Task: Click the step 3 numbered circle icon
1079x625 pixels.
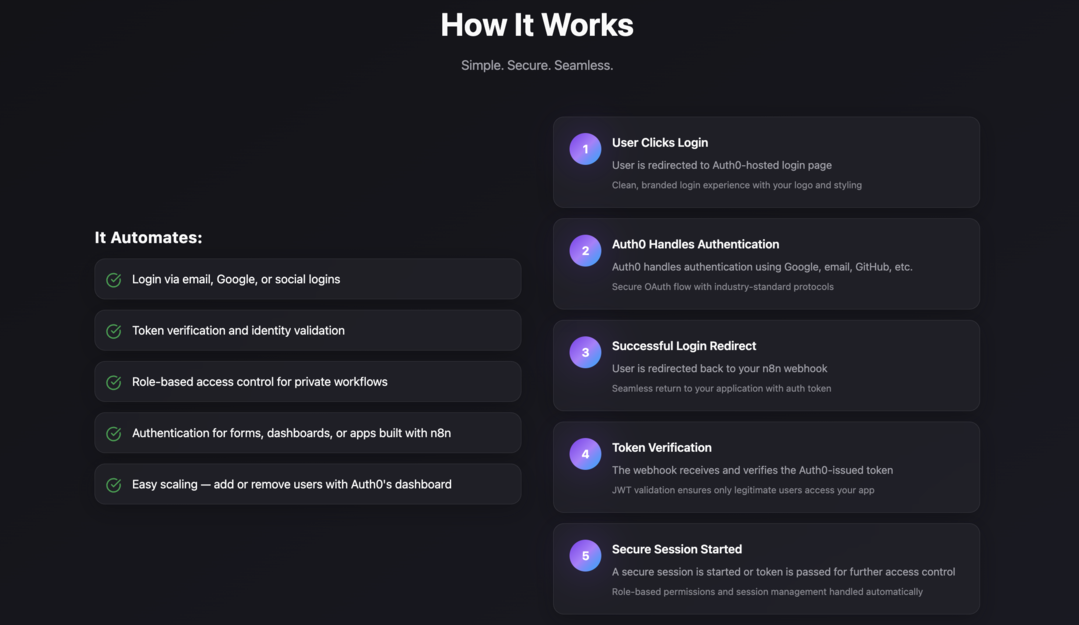Action: click(585, 352)
